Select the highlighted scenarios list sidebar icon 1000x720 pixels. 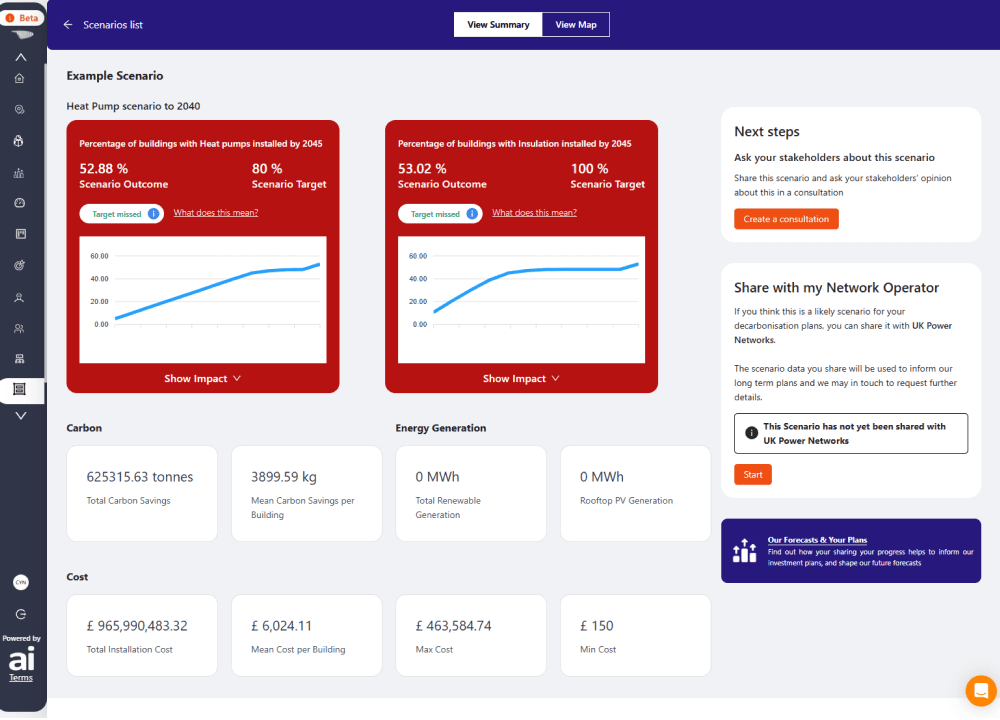(x=20, y=389)
